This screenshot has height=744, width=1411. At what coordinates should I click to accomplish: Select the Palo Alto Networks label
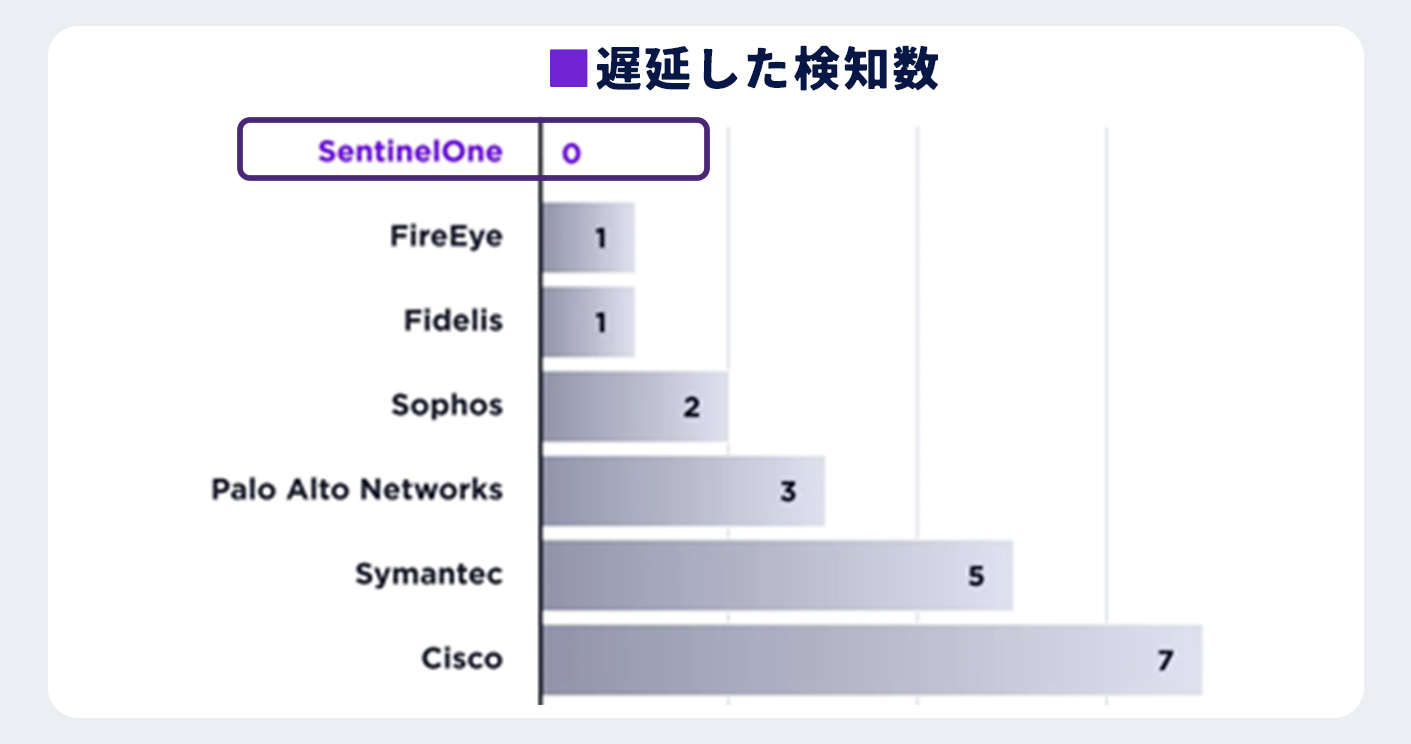pyautogui.click(x=357, y=490)
